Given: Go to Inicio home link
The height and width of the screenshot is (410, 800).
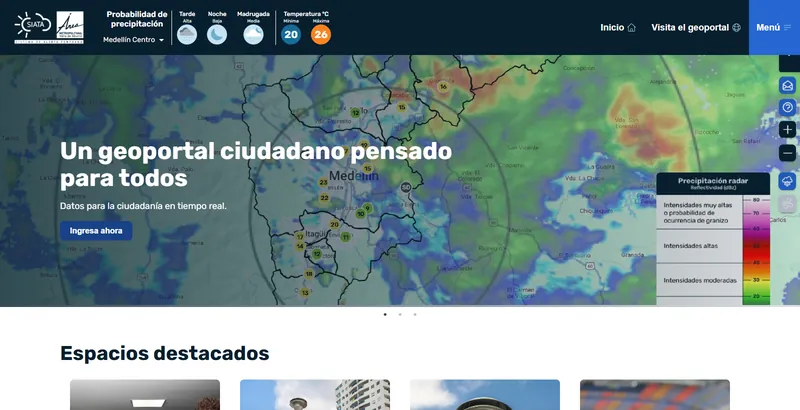Looking at the screenshot, I should [618, 28].
